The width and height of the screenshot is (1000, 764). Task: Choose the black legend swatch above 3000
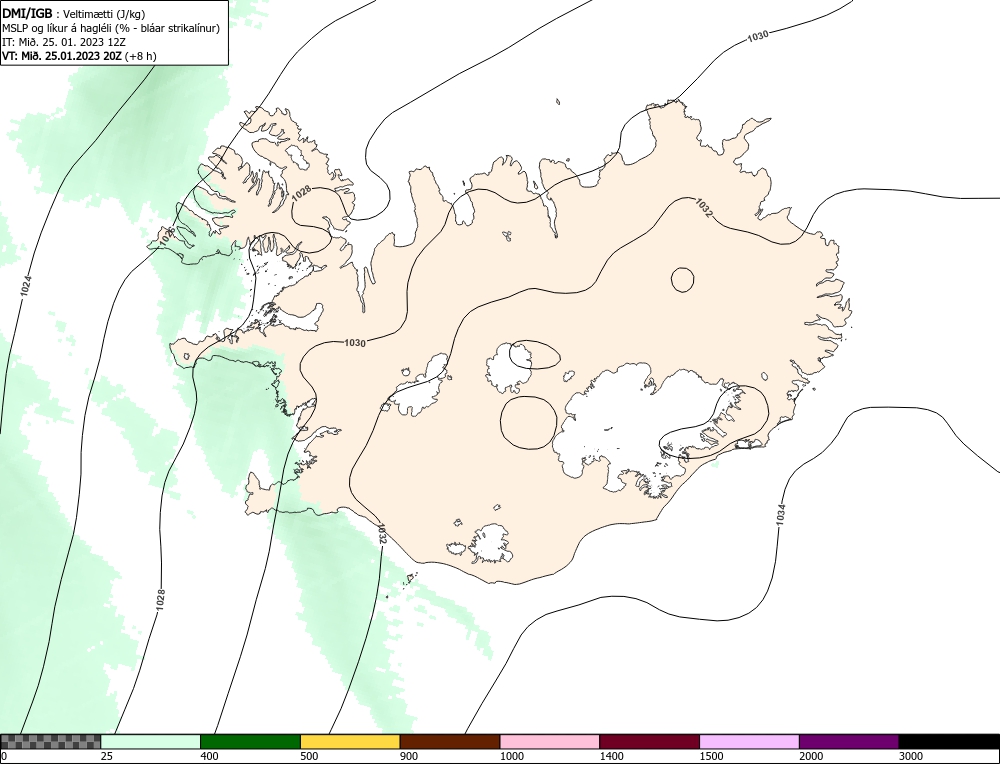(x=949, y=742)
